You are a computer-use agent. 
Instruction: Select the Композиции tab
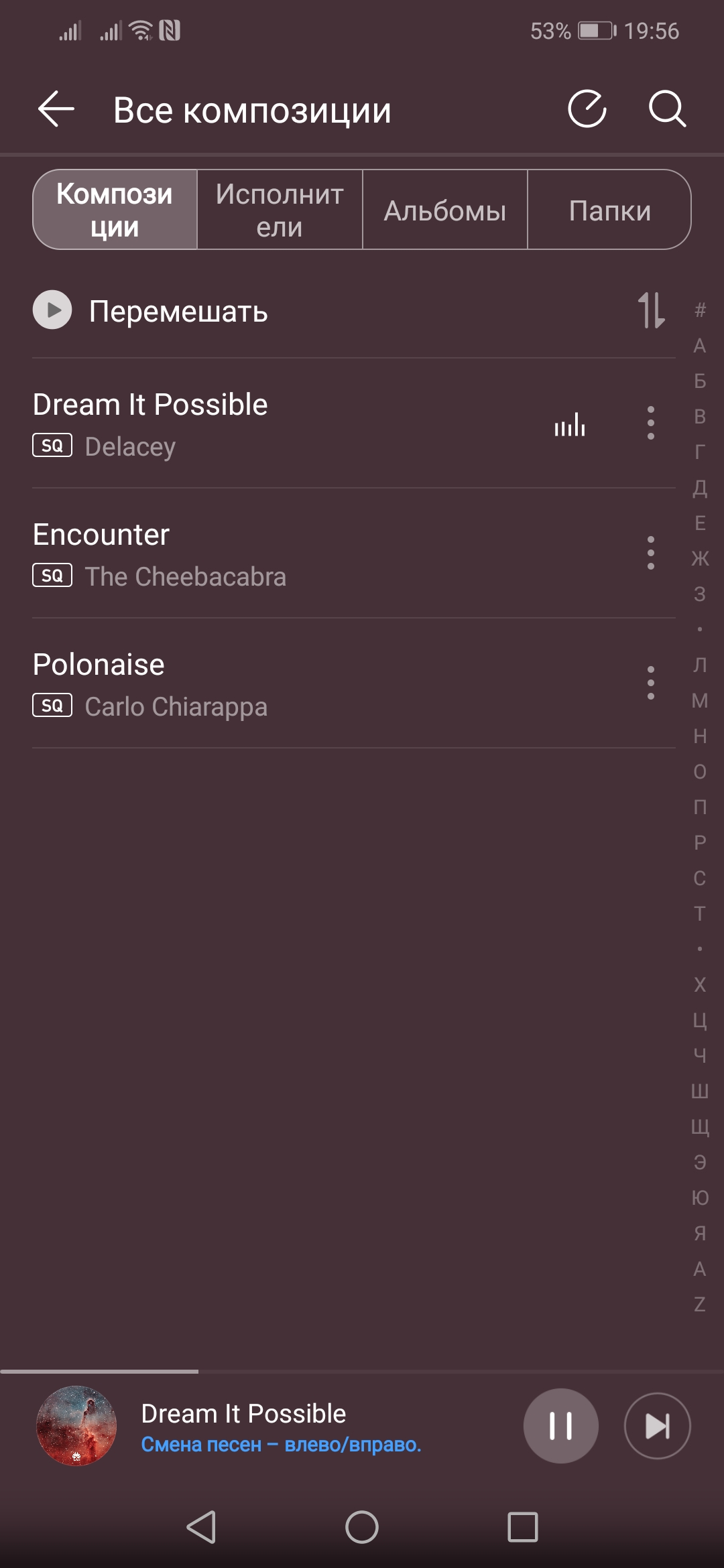point(115,210)
